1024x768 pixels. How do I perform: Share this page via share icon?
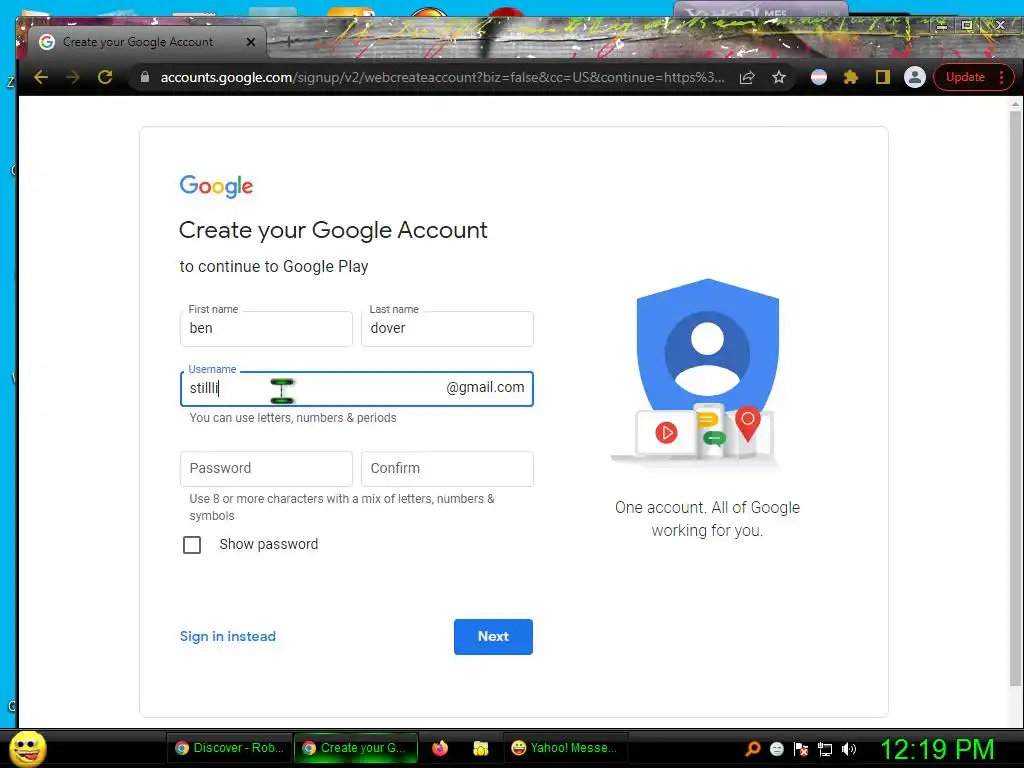tap(747, 77)
